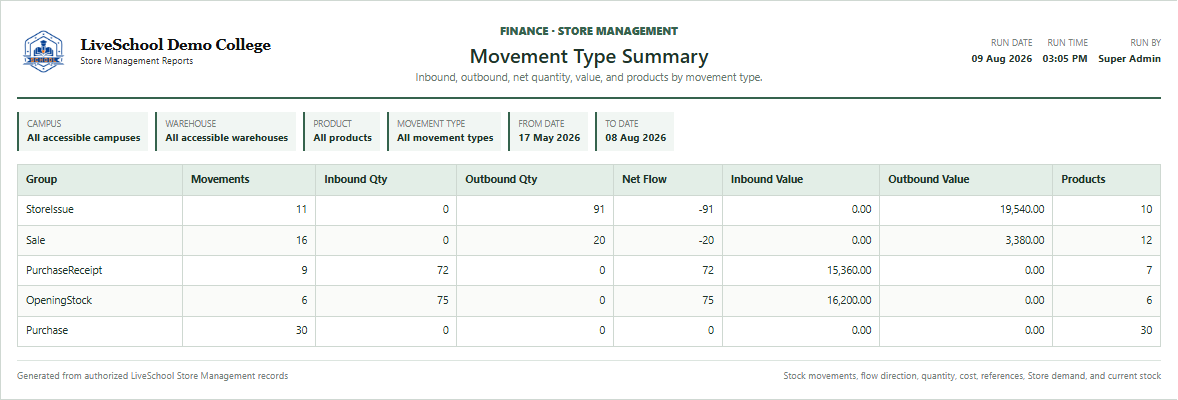The height and width of the screenshot is (400, 1178).
Task: Click the Run By value Super Admin
Action: click(1129, 59)
